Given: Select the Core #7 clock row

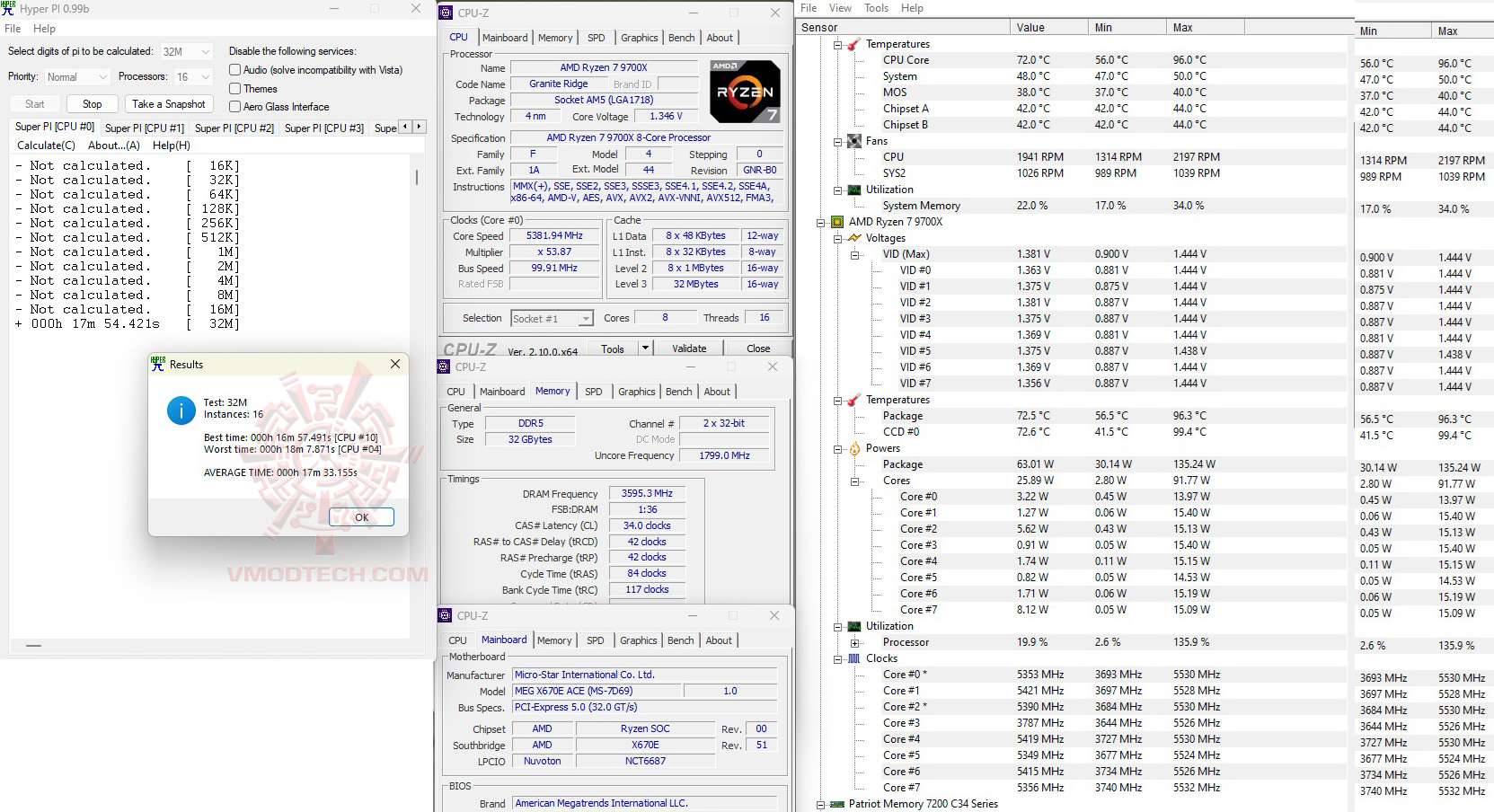Looking at the screenshot, I should tap(1074, 788).
